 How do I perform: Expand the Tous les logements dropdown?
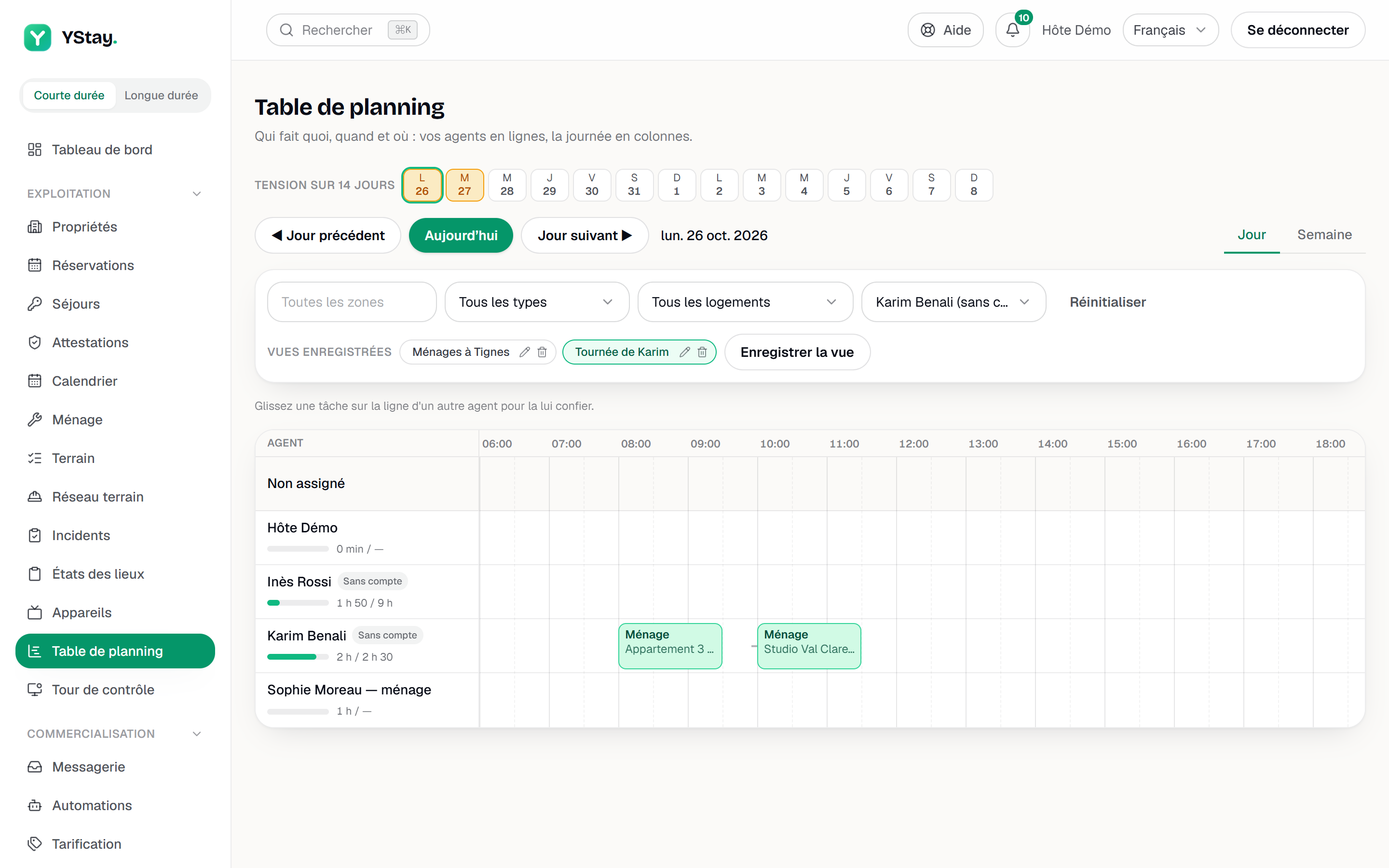point(745,302)
